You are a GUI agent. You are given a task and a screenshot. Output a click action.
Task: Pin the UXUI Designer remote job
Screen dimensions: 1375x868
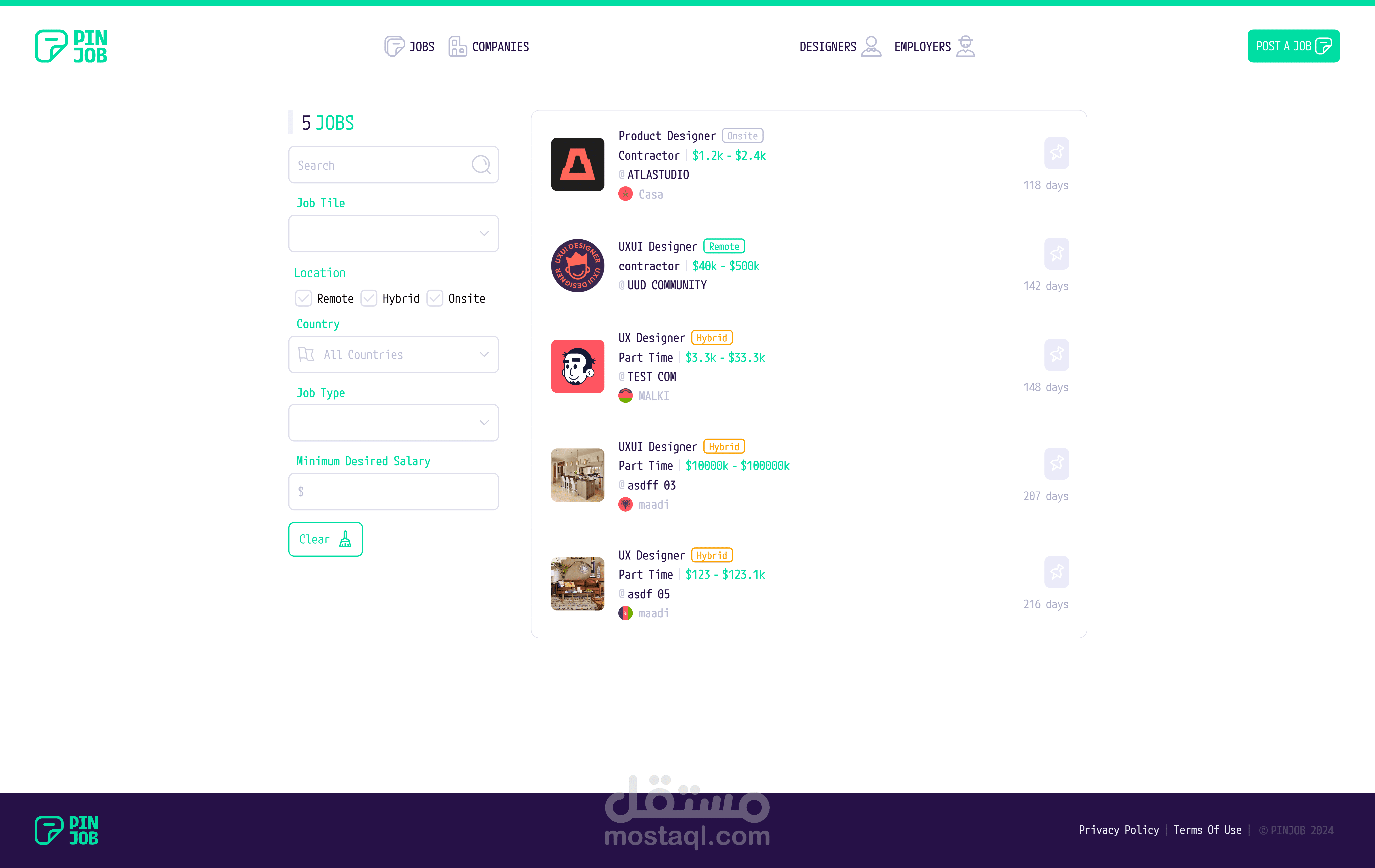[x=1056, y=253]
